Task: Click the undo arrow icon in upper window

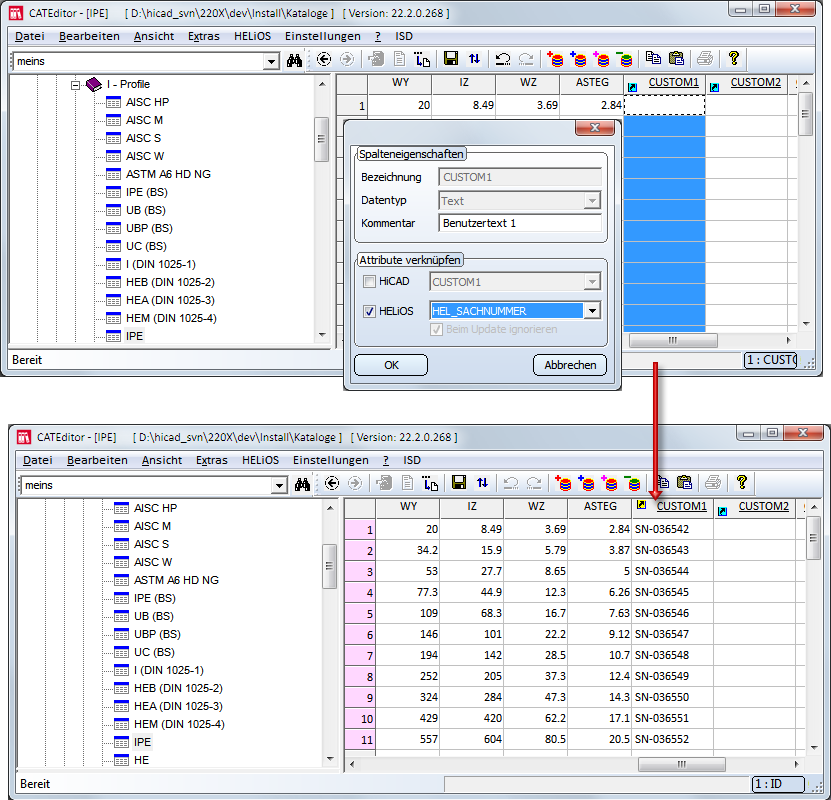Action: tap(502, 60)
